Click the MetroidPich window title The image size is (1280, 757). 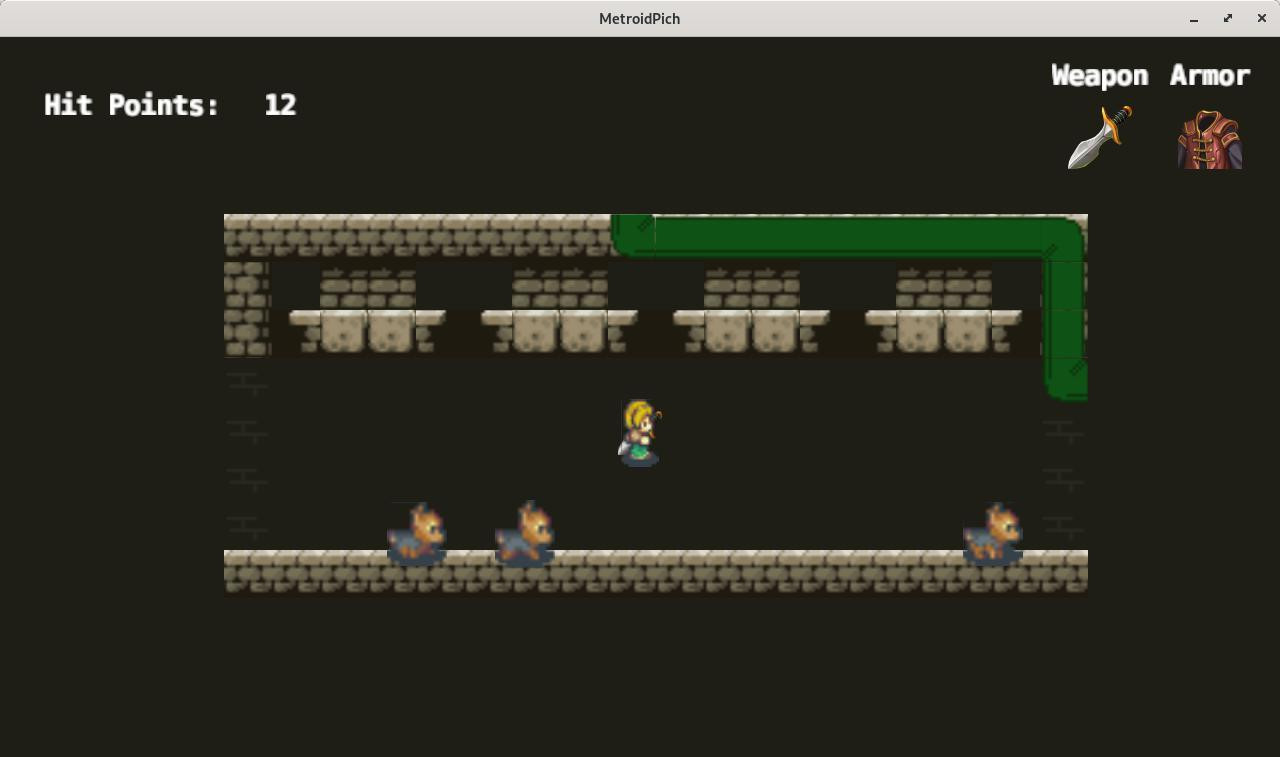pos(640,18)
